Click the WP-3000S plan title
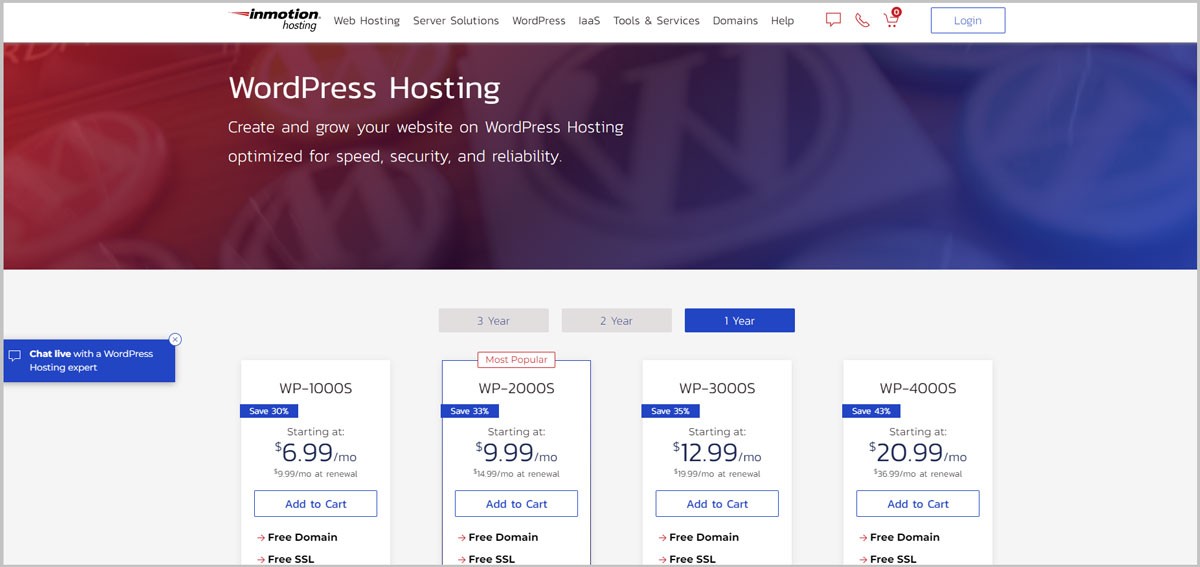Viewport: 1200px width, 567px height. (x=717, y=388)
